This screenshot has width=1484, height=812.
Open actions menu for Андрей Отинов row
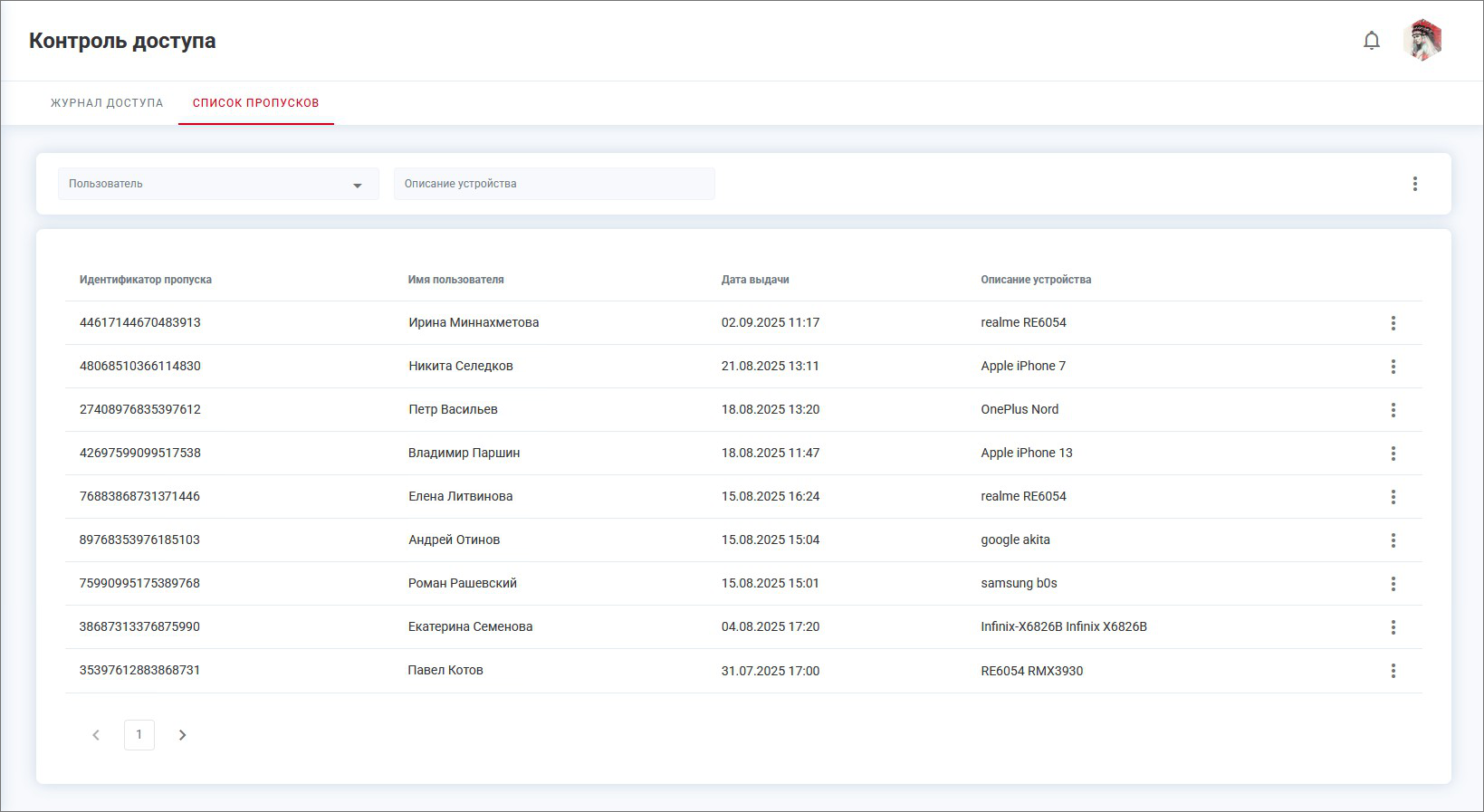[x=1393, y=540]
